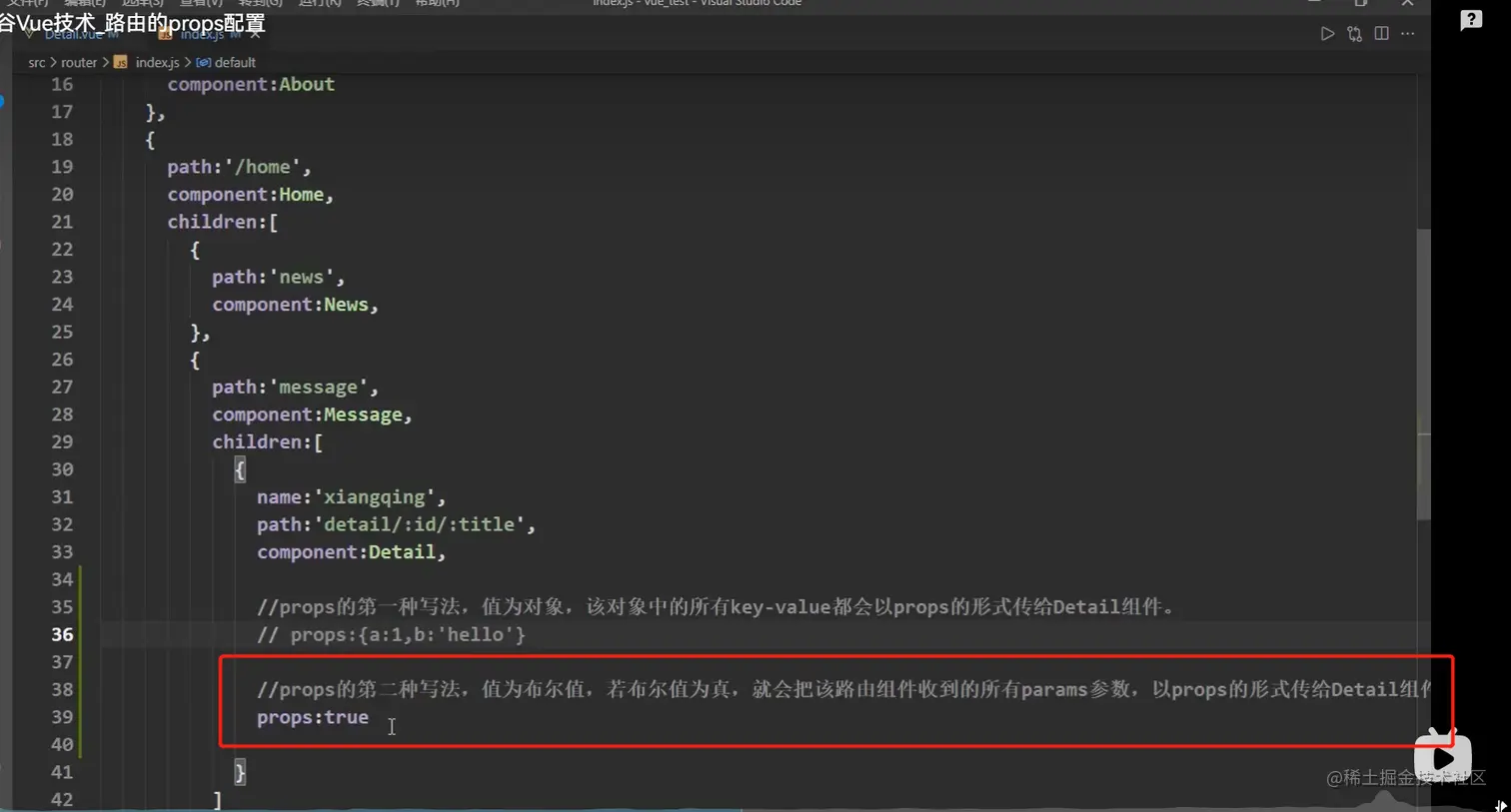The width and height of the screenshot is (1511, 812).
Task: Open the router breadcrumb segment
Action: (x=79, y=62)
